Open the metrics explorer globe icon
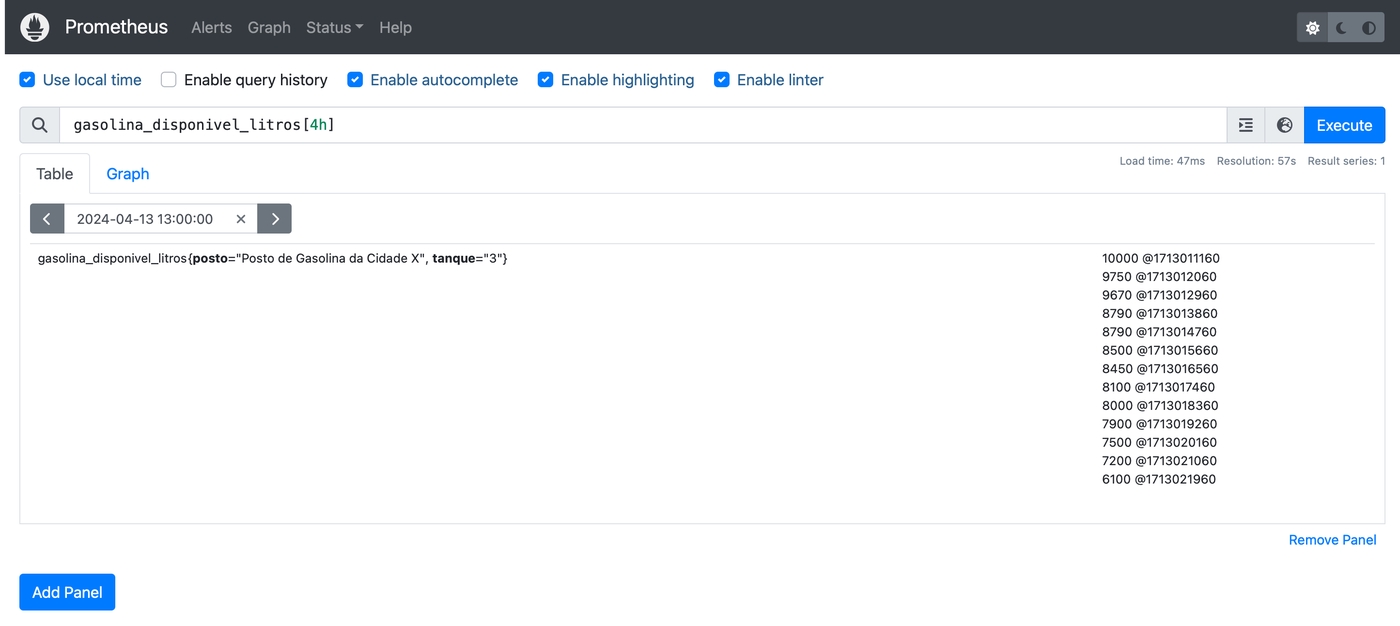 [x=1285, y=125]
